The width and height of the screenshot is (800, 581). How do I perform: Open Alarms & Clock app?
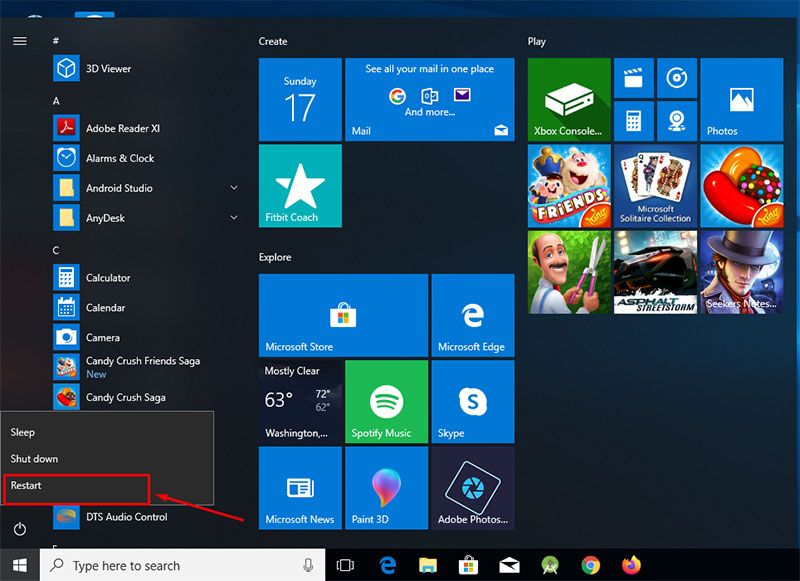tap(120, 158)
